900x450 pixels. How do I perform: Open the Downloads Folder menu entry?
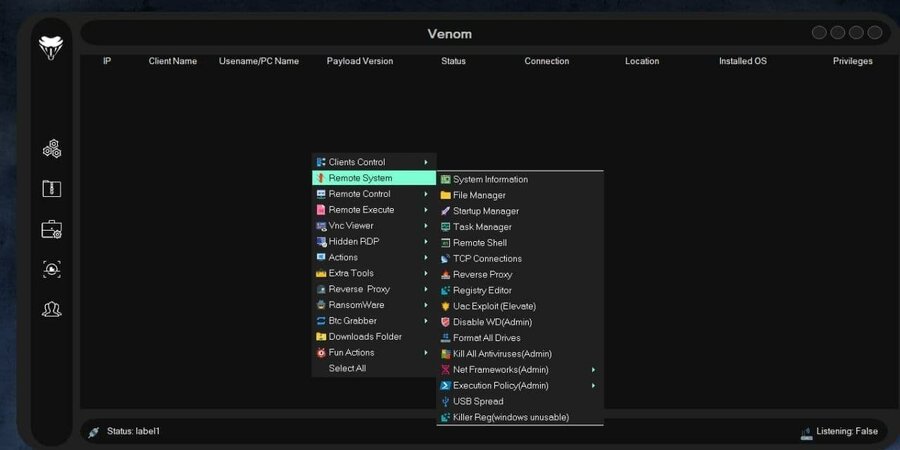[x=365, y=337]
